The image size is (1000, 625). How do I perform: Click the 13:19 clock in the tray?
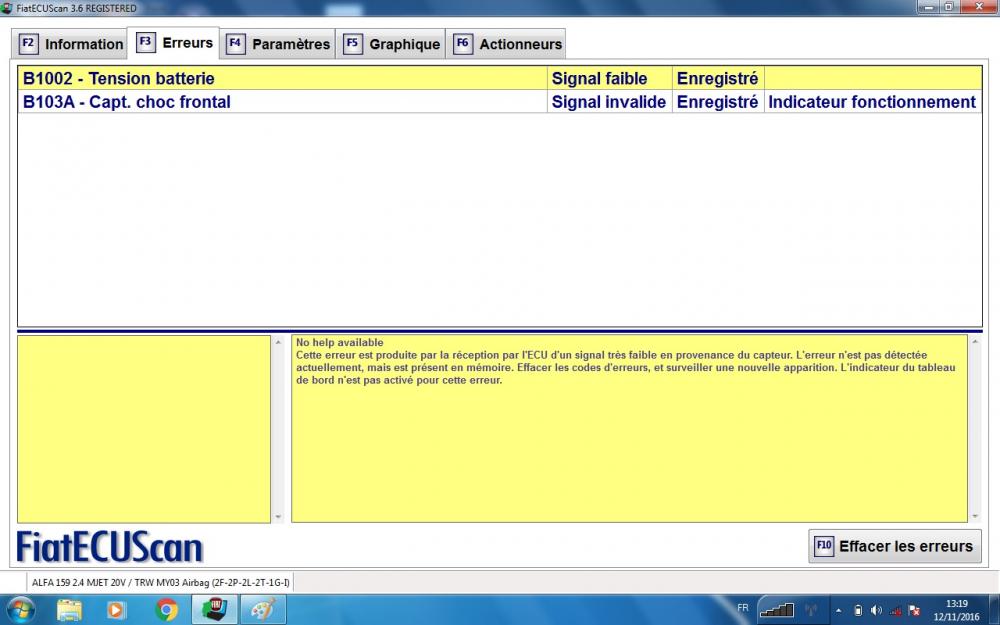957,603
